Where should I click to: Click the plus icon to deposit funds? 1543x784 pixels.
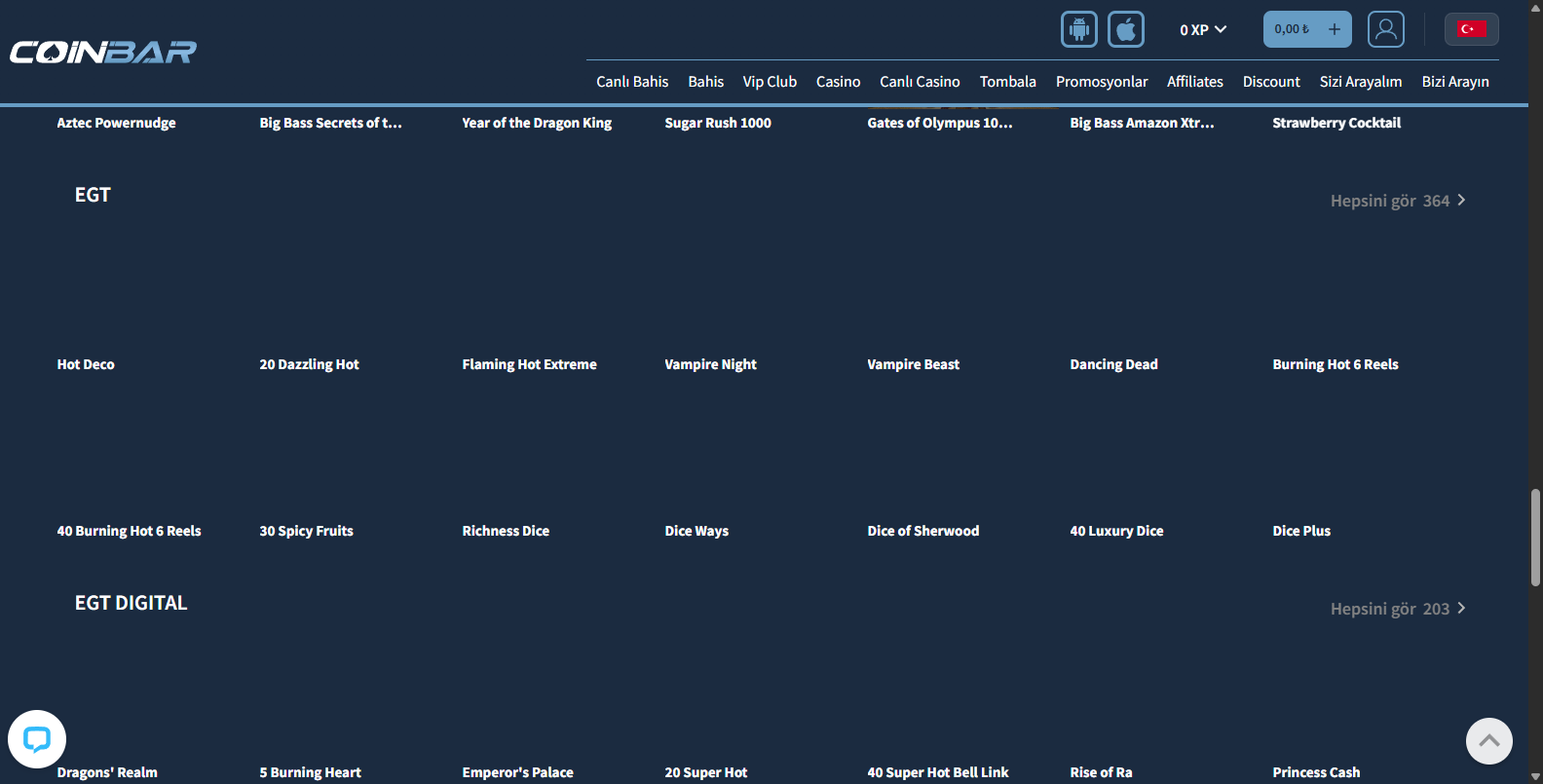coord(1335,29)
